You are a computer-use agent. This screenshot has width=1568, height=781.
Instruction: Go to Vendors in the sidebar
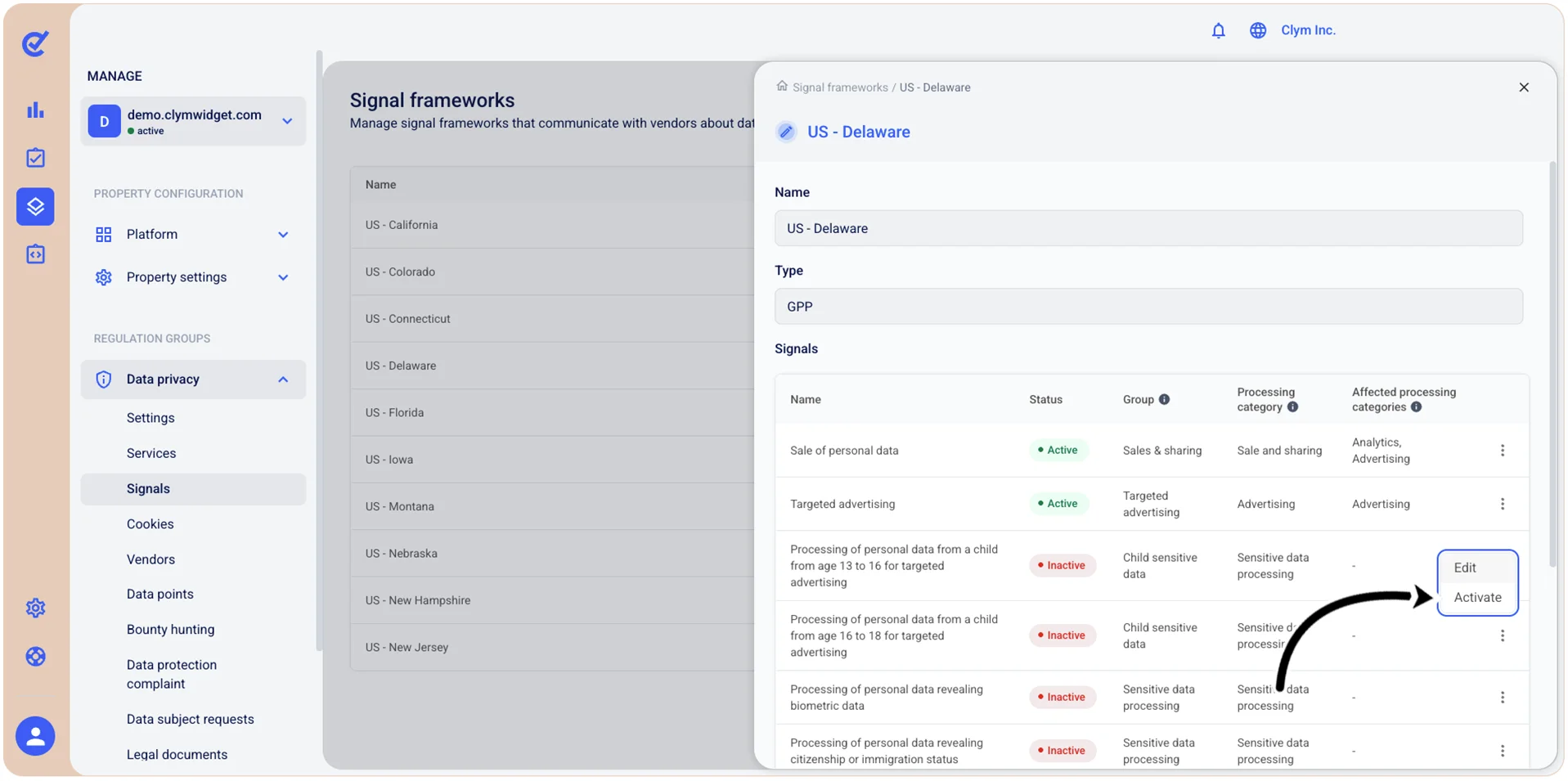click(x=151, y=559)
